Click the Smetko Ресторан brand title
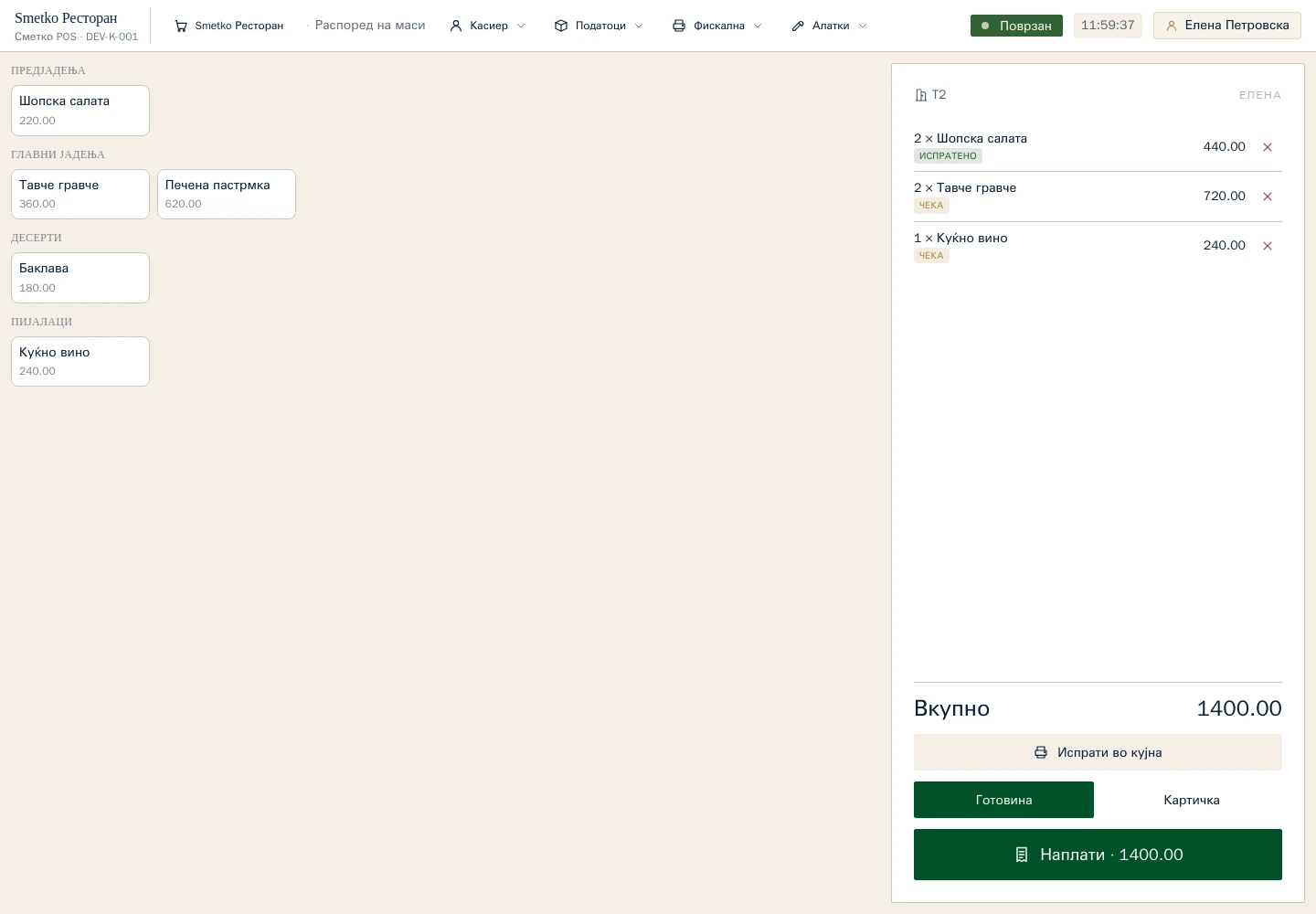This screenshot has width=1316, height=914. tap(66, 18)
